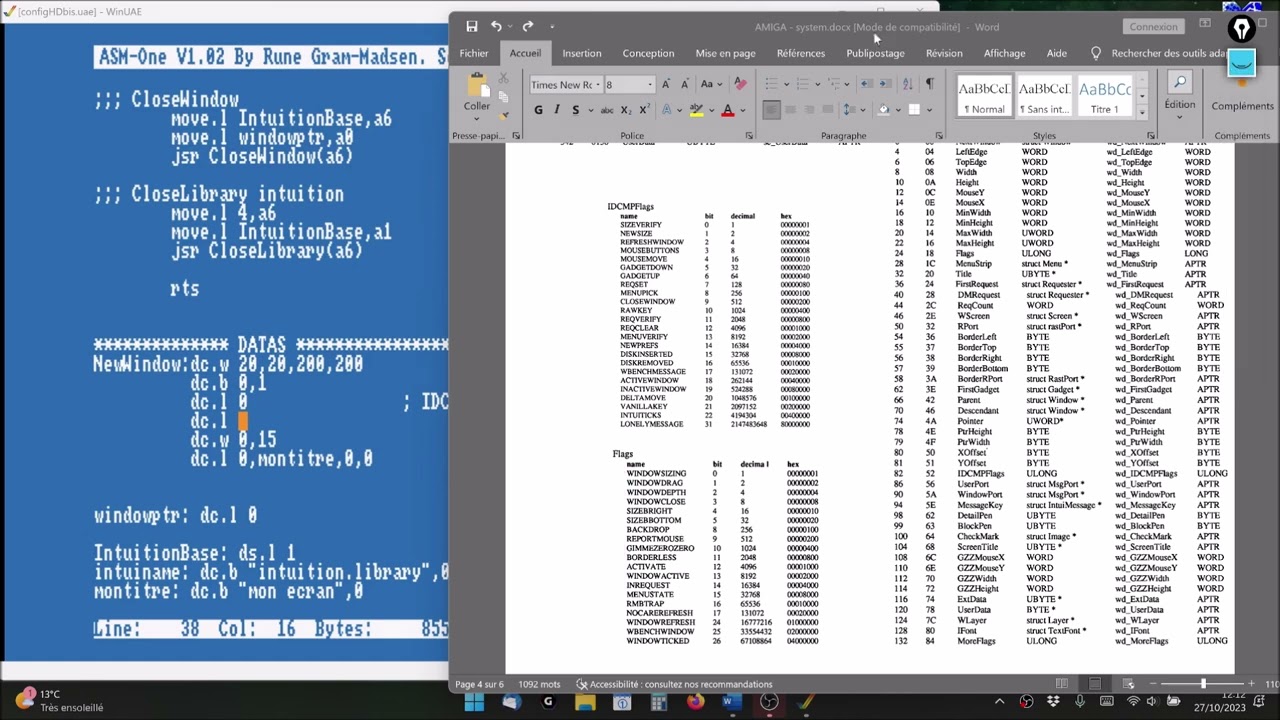The height and width of the screenshot is (720, 1280).
Task: Open the Paragraphe dialog launcher
Action: [x=939, y=136]
